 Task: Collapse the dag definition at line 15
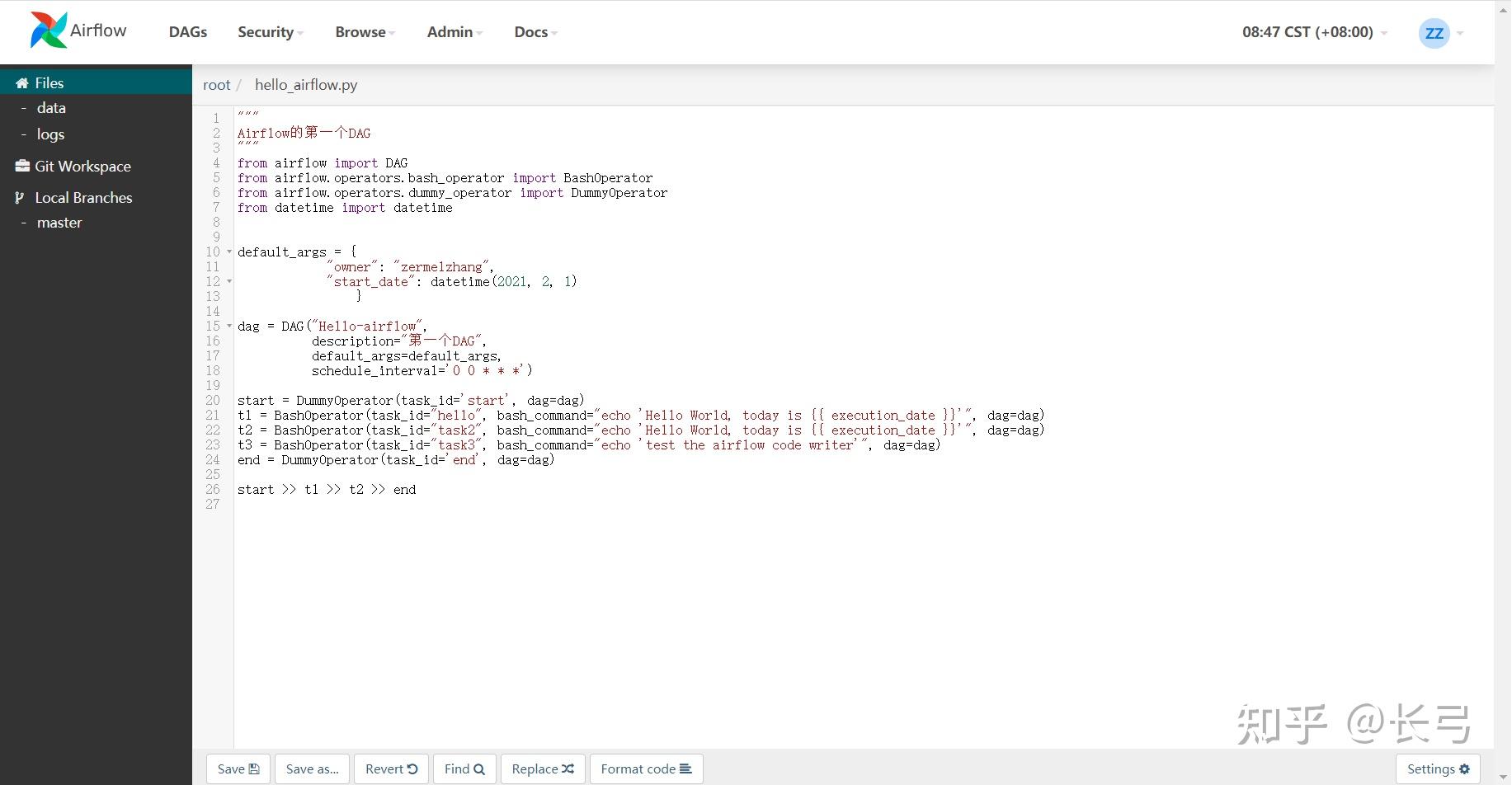click(228, 327)
